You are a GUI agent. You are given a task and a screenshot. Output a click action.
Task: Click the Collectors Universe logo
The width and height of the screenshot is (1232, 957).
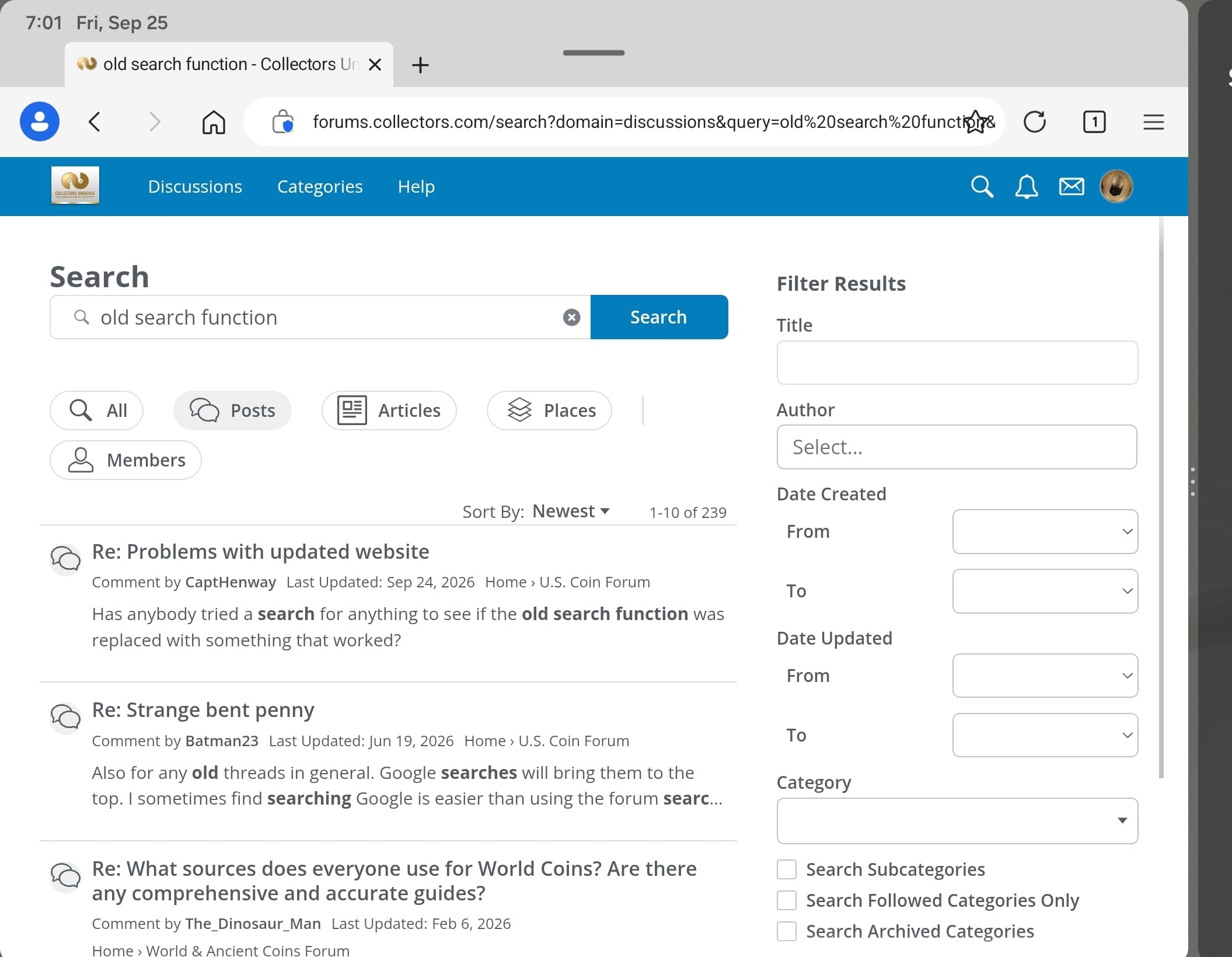pyautogui.click(x=75, y=186)
